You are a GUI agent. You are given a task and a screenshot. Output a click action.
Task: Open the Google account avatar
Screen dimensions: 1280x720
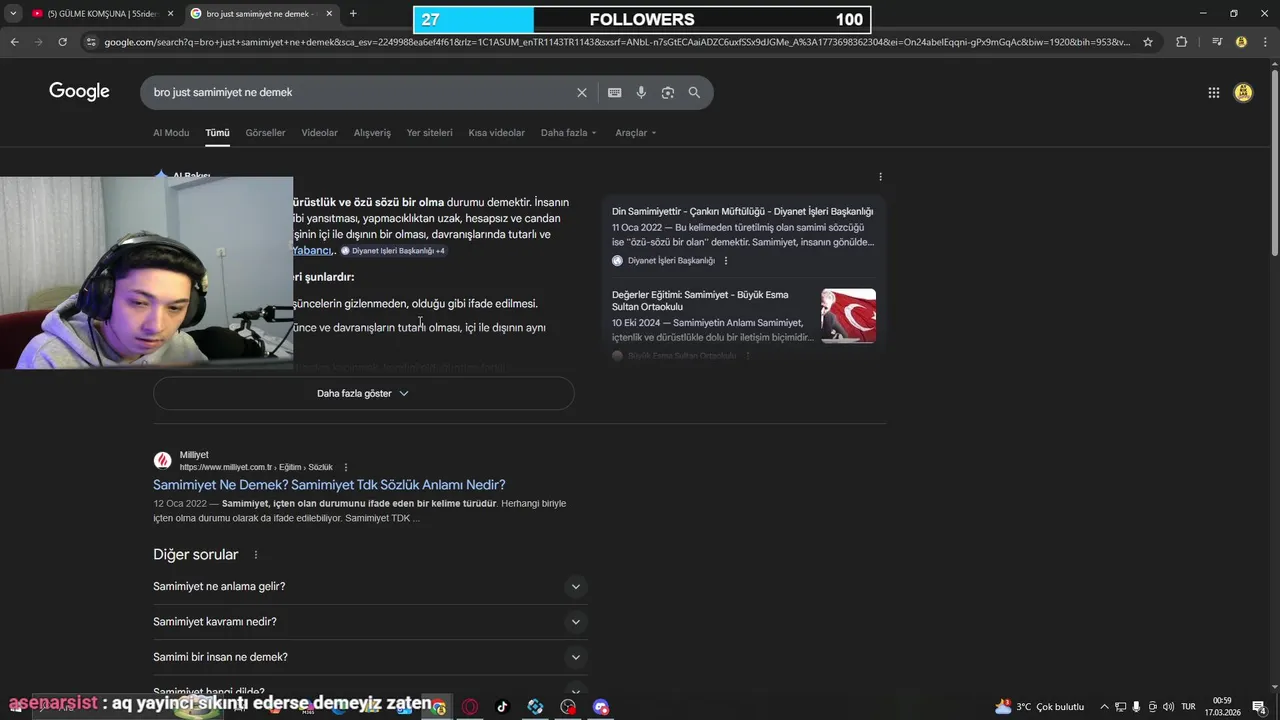[x=1243, y=92]
